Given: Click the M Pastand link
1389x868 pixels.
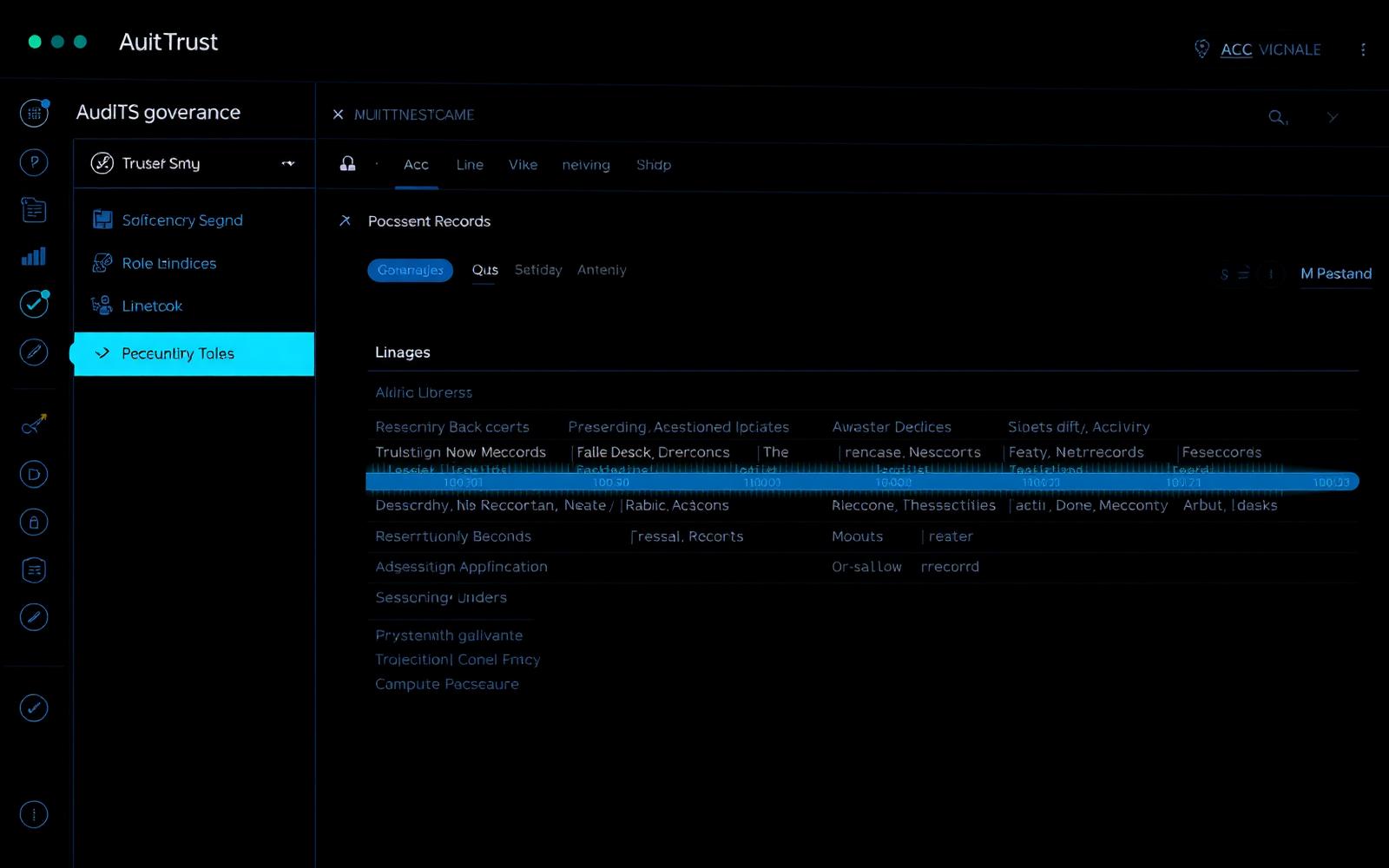Looking at the screenshot, I should pos(1336,274).
